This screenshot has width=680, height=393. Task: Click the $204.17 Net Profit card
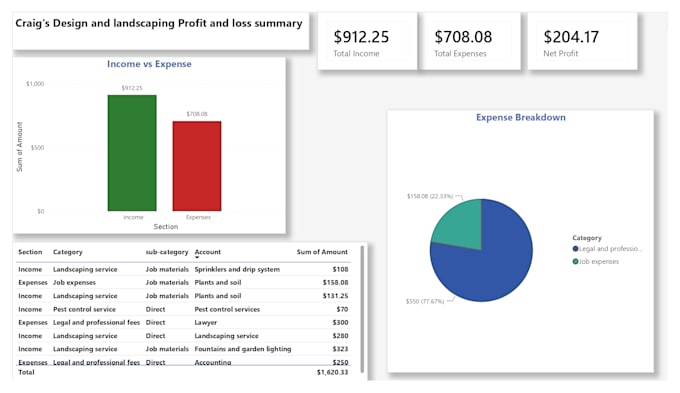582,41
